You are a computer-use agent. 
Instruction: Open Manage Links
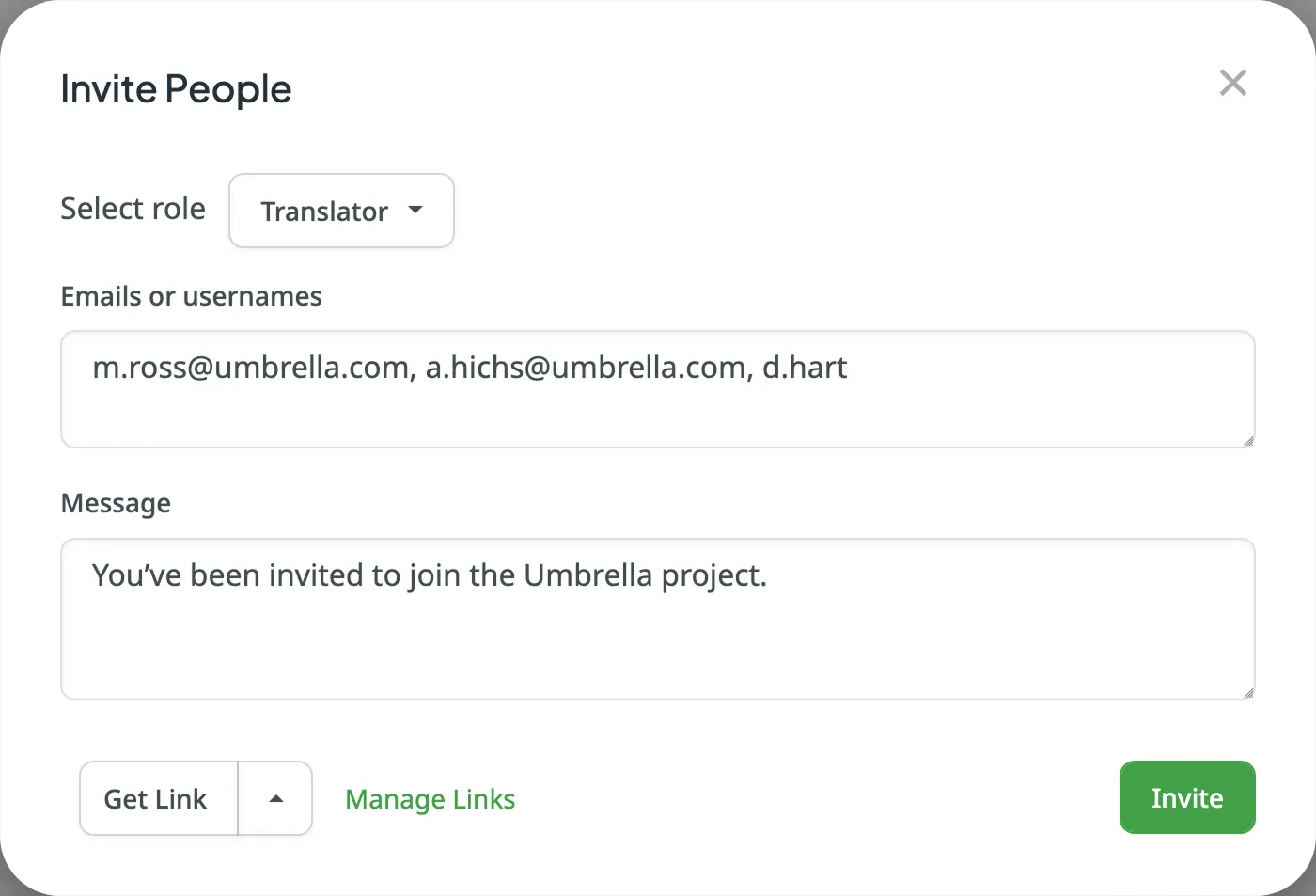click(x=430, y=798)
